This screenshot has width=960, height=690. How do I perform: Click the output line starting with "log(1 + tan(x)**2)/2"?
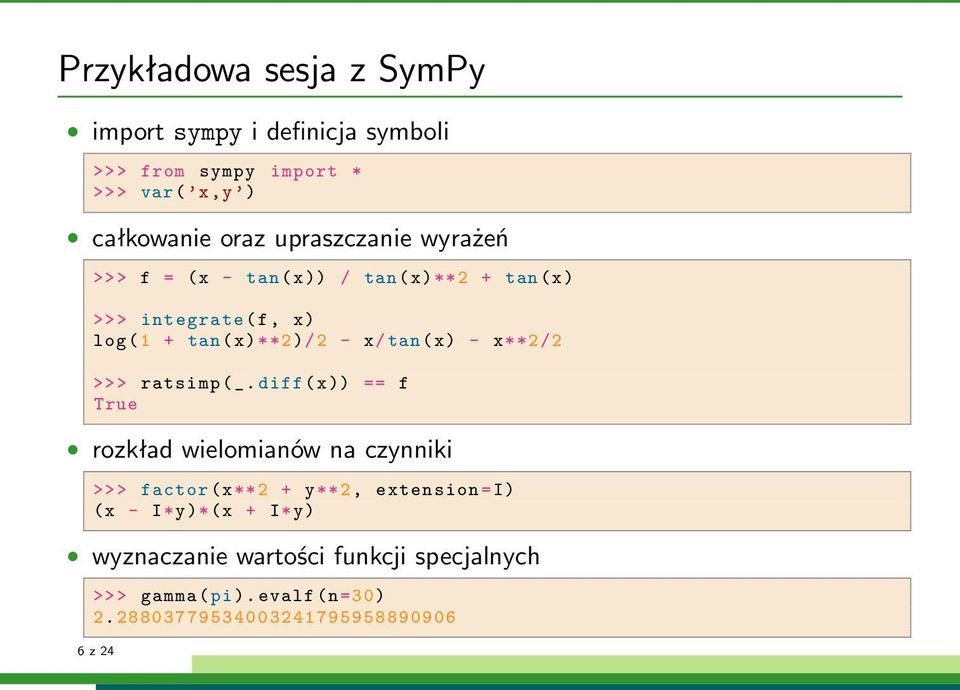pos(328,340)
